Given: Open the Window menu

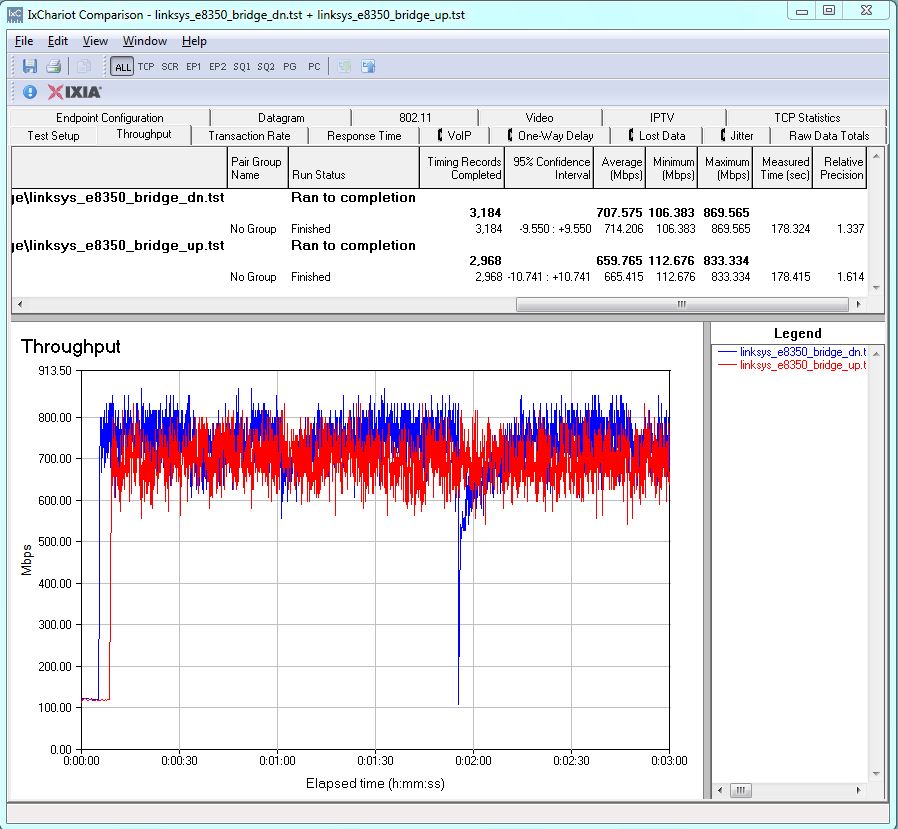Looking at the screenshot, I should point(145,41).
